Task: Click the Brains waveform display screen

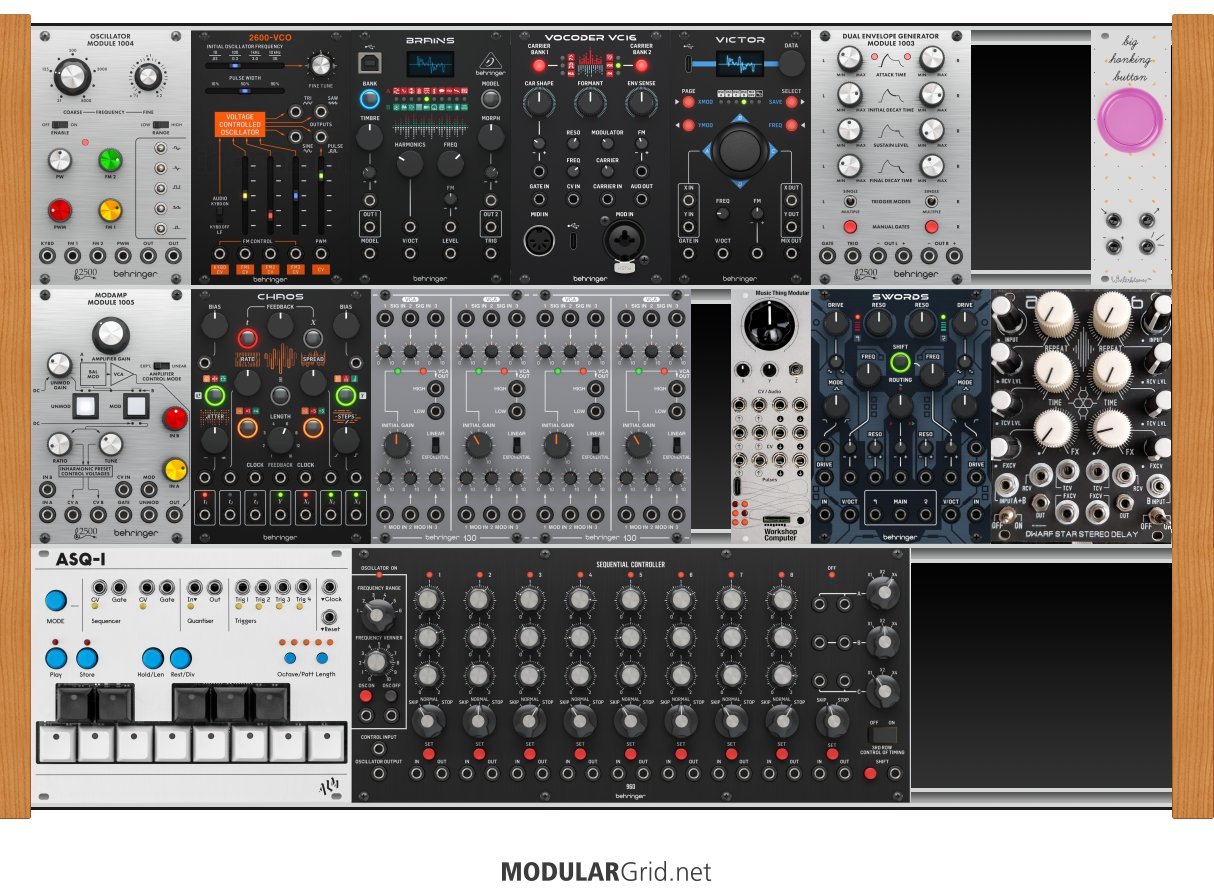Action: (430, 66)
